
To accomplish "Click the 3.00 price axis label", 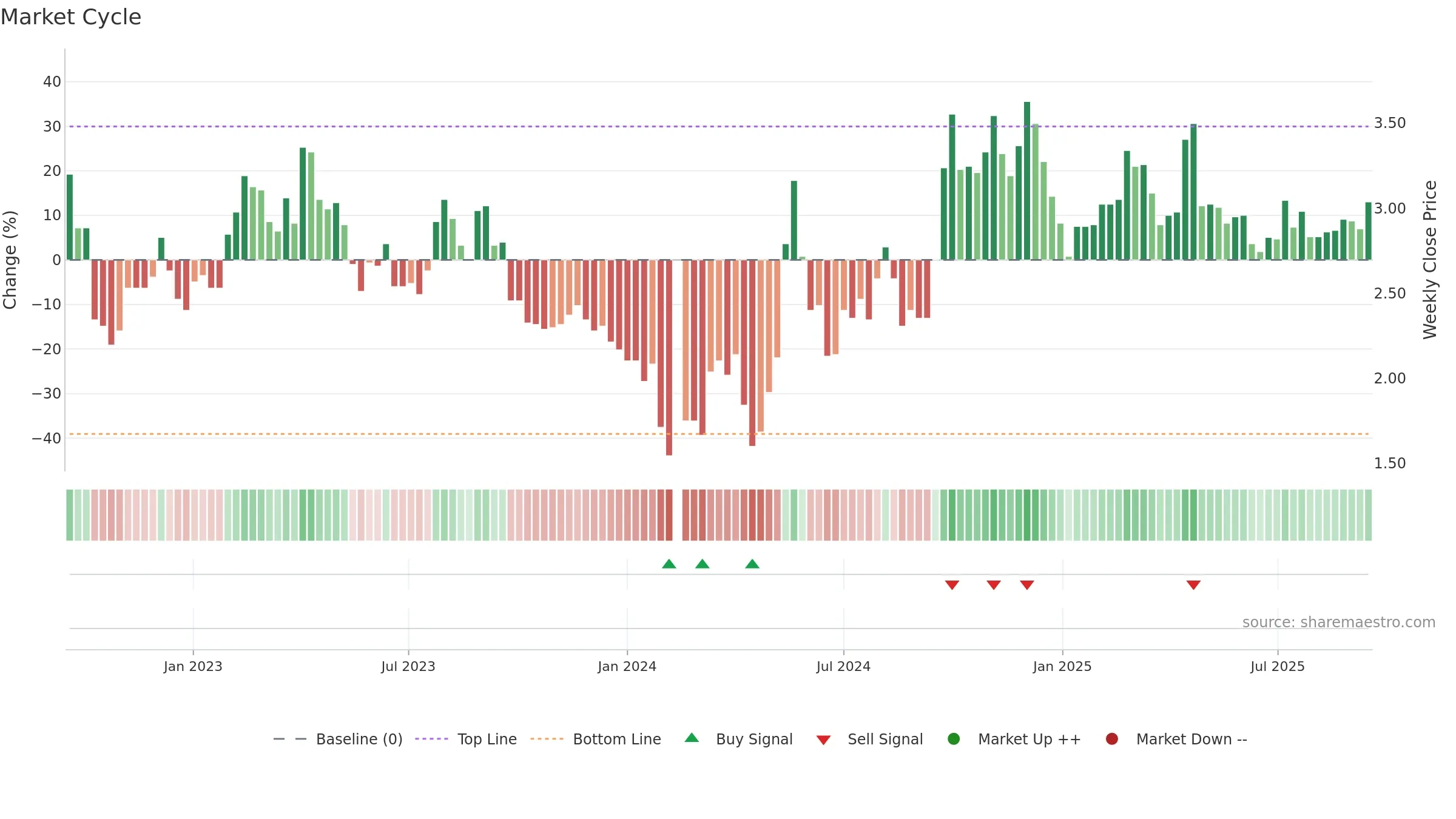I will coord(1390,209).
